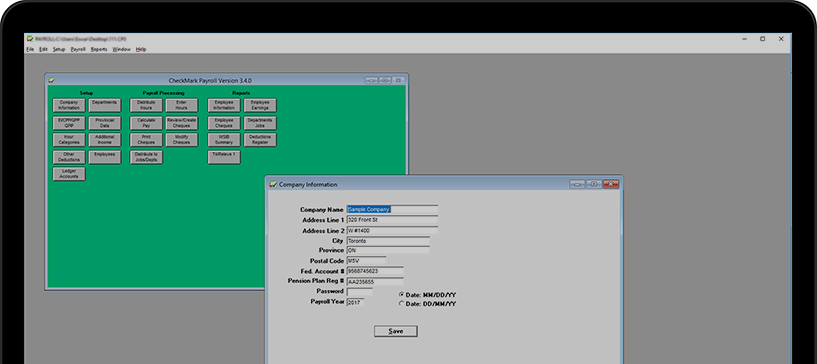The image size is (817, 364).
Task: Click the Province field
Action: click(388, 250)
